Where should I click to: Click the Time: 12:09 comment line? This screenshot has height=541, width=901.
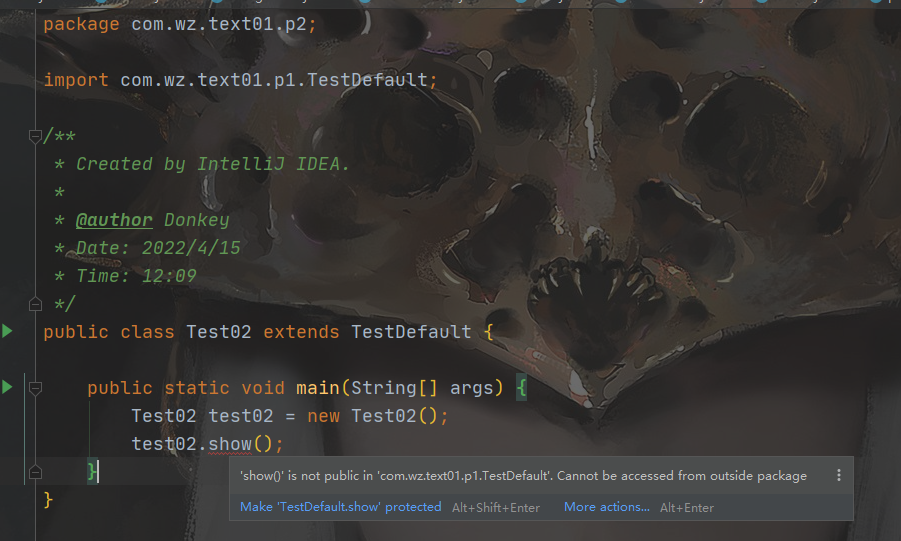click(136, 276)
